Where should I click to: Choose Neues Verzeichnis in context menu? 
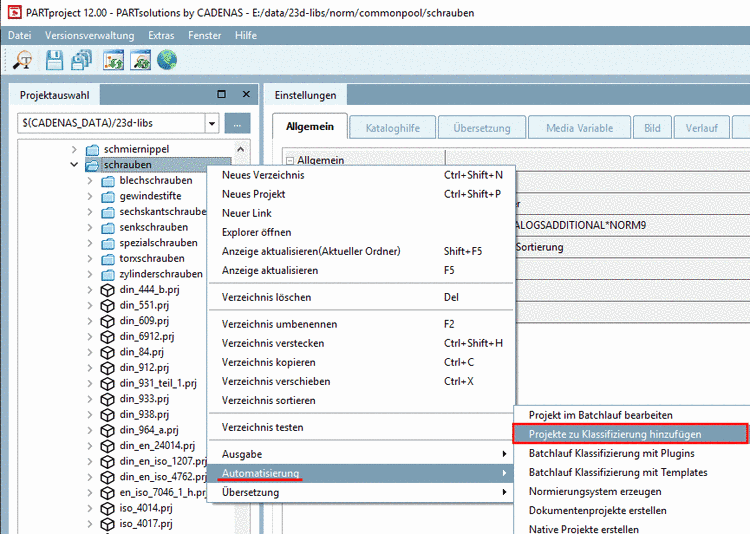coord(362,175)
